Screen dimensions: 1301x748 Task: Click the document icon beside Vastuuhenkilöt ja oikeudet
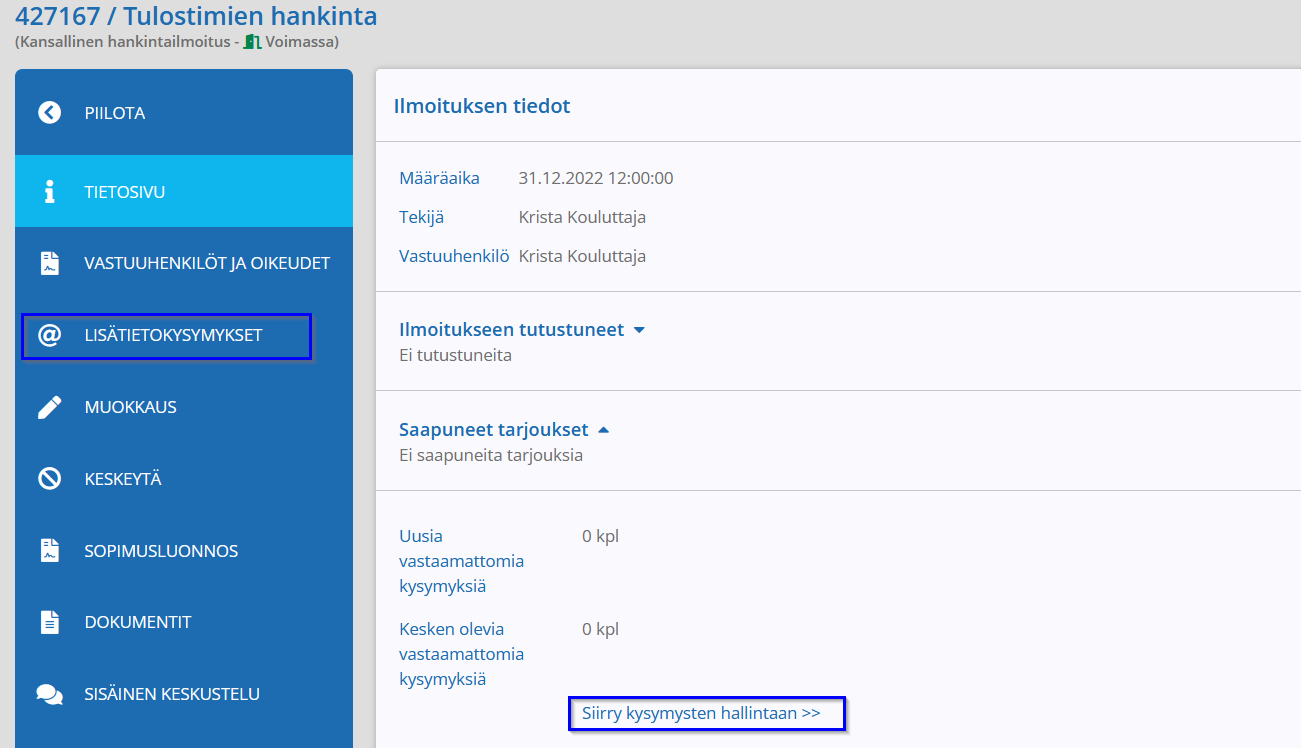point(49,263)
